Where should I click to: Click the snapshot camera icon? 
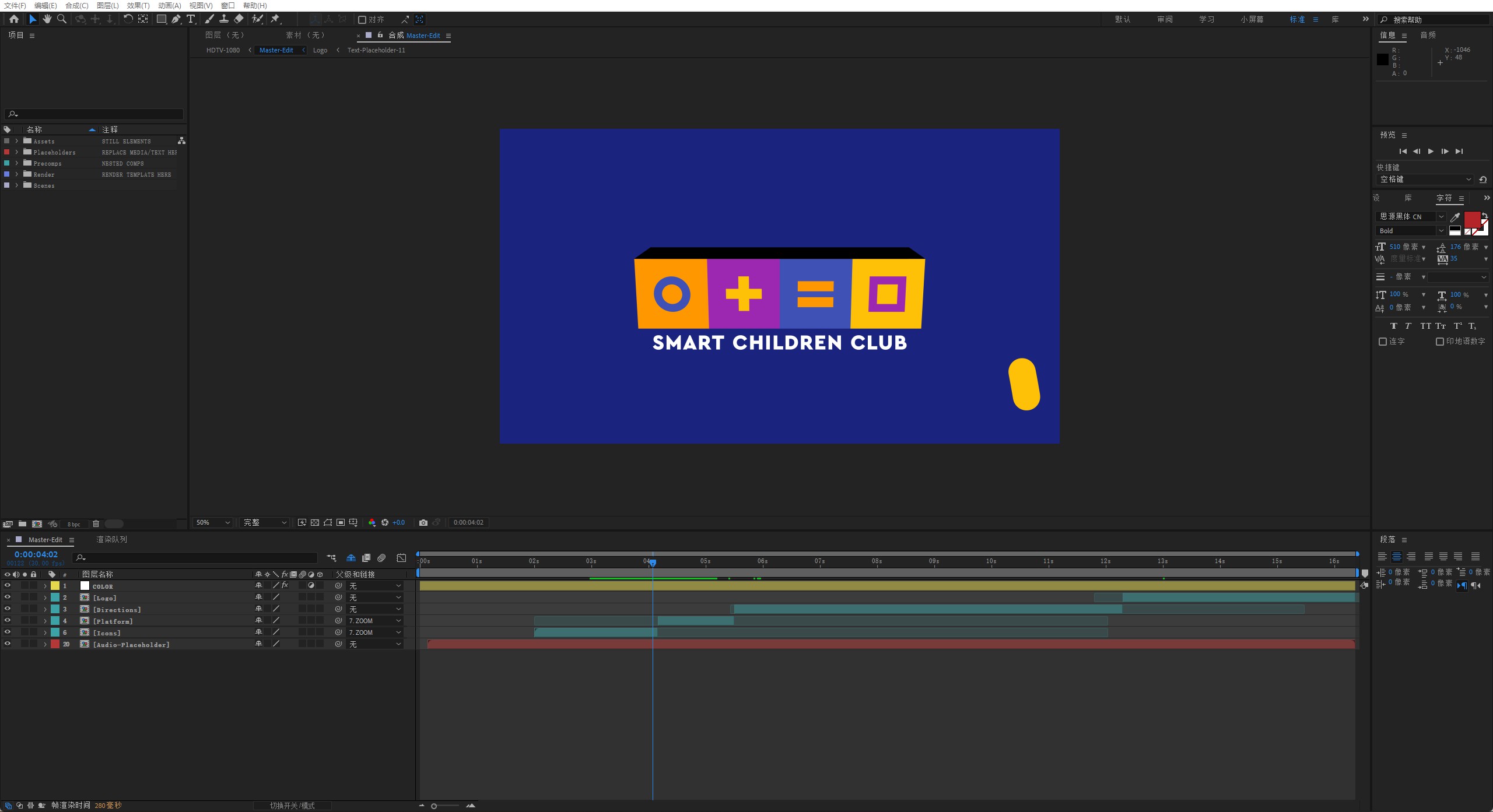point(423,523)
